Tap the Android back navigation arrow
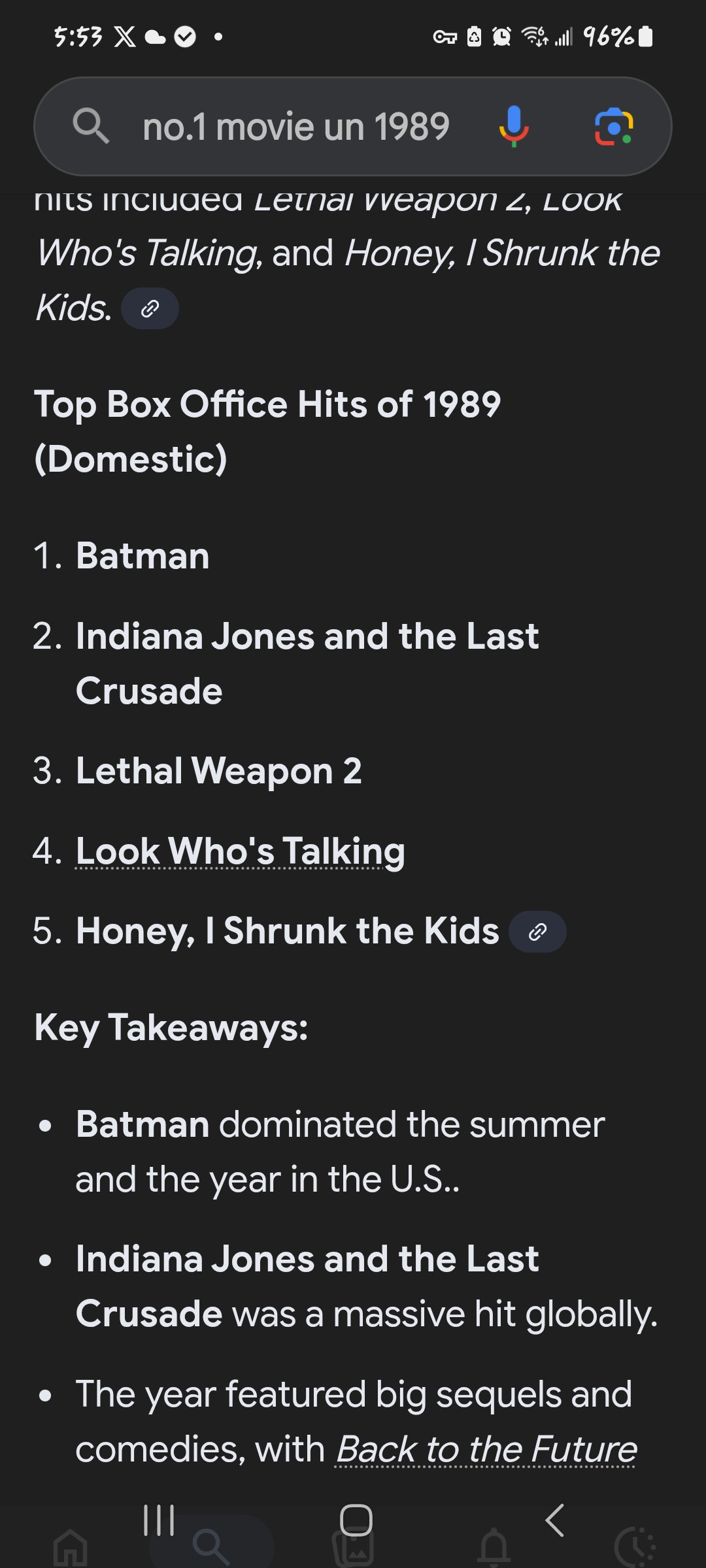706x1568 pixels. (x=555, y=1520)
